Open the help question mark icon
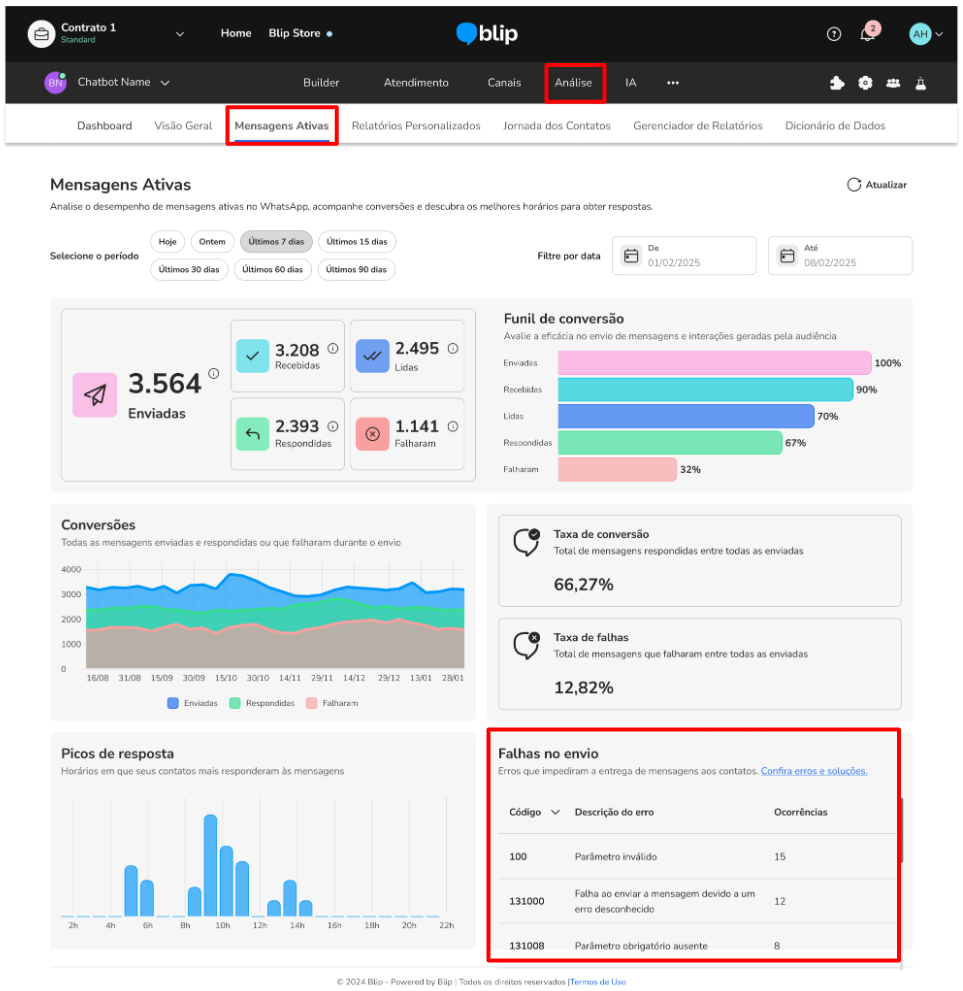The image size is (963, 991). click(833, 34)
